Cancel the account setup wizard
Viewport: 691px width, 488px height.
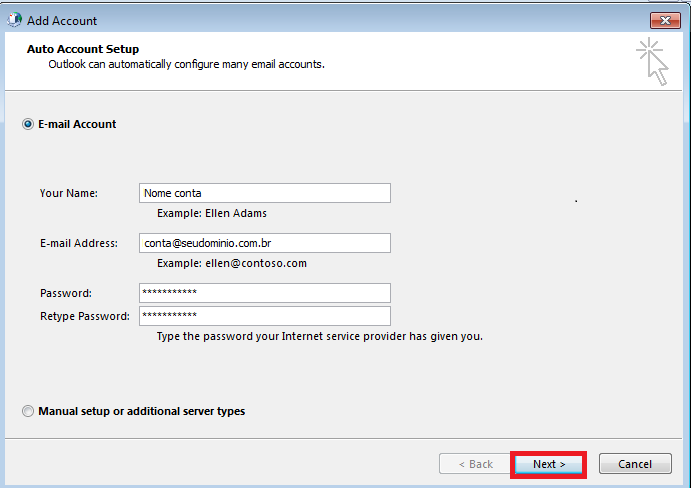(x=635, y=464)
